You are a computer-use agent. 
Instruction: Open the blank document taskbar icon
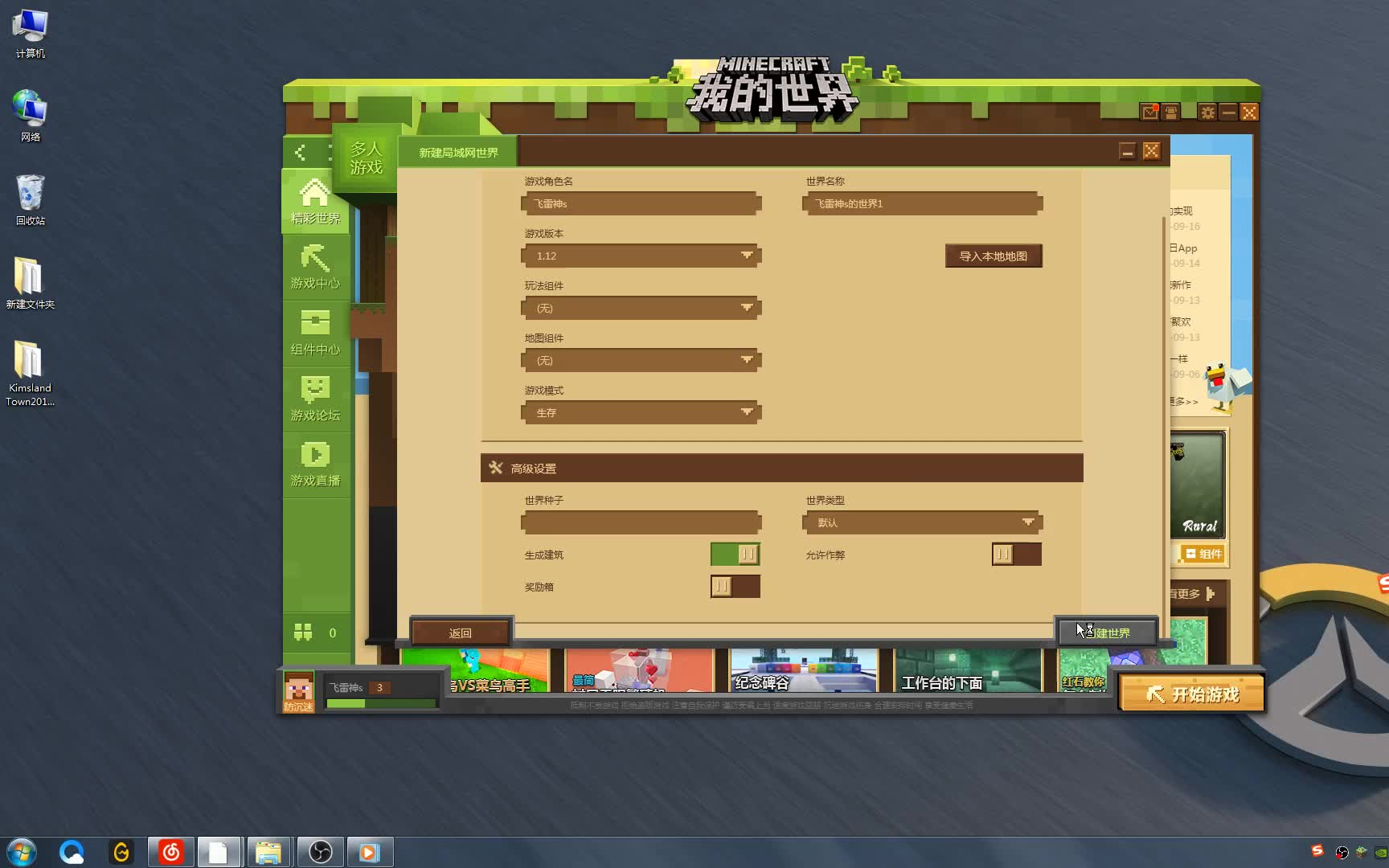click(x=218, y=852)
